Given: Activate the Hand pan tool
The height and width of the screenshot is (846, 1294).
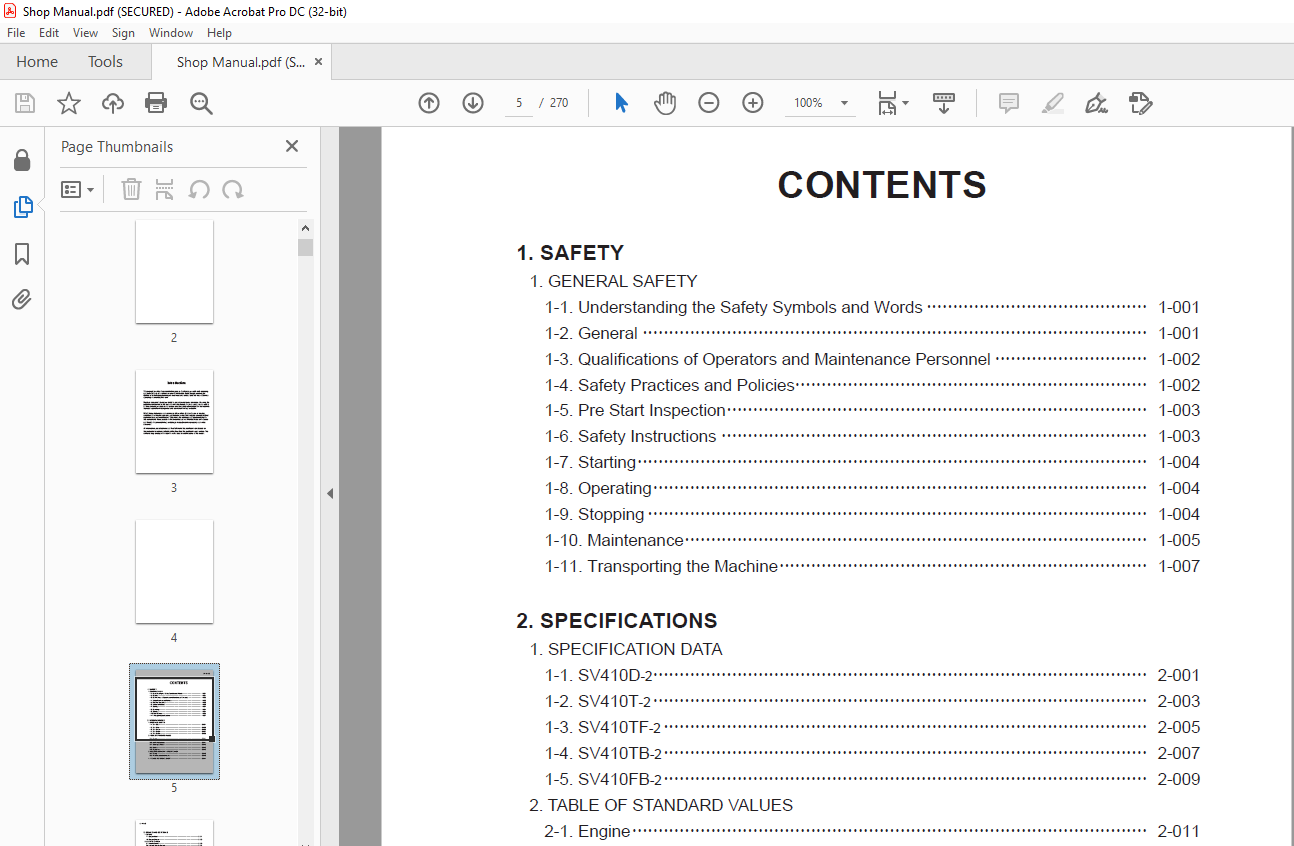Looking at the screenshot, I should pyautogui.click(x=665, y=103).
